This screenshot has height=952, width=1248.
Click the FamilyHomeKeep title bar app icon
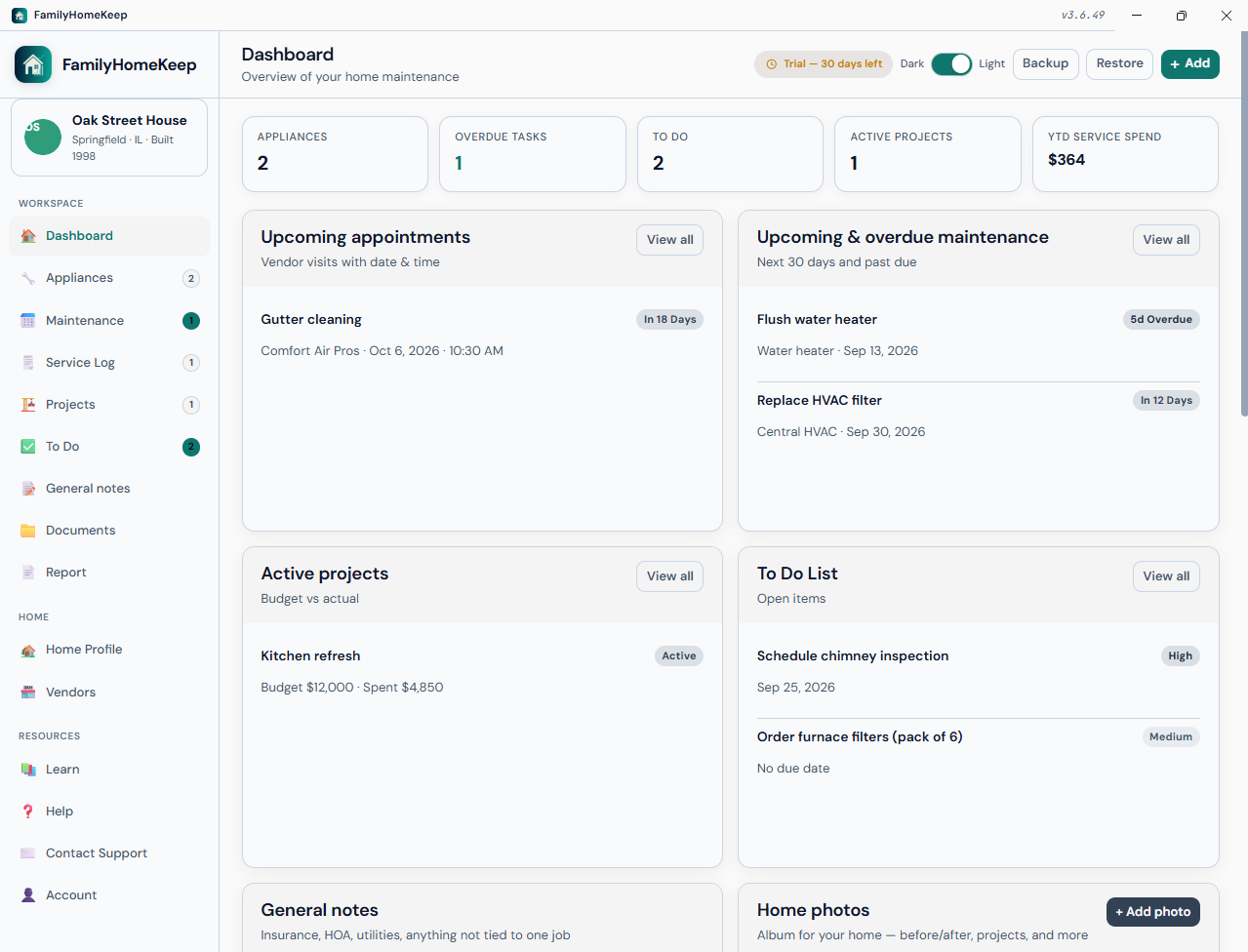pos(20,16)
